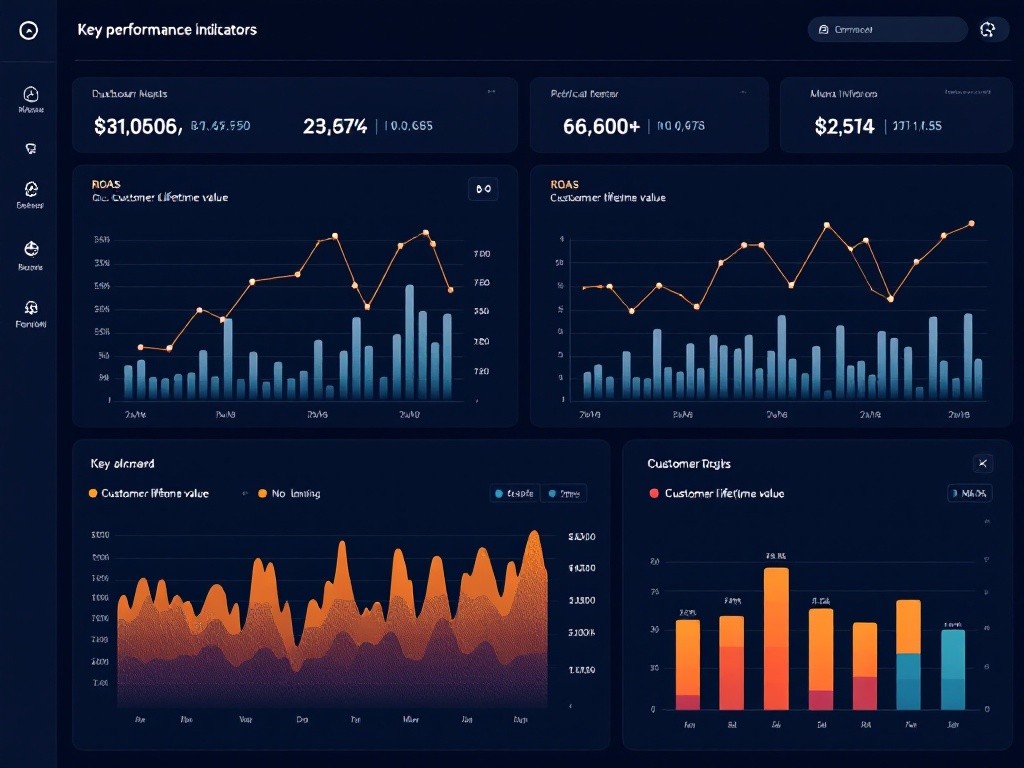Toggle the orange No landing legend item
Viewport: 1024px width, 768px height.
pyautogui.click(x=262, y=493)
